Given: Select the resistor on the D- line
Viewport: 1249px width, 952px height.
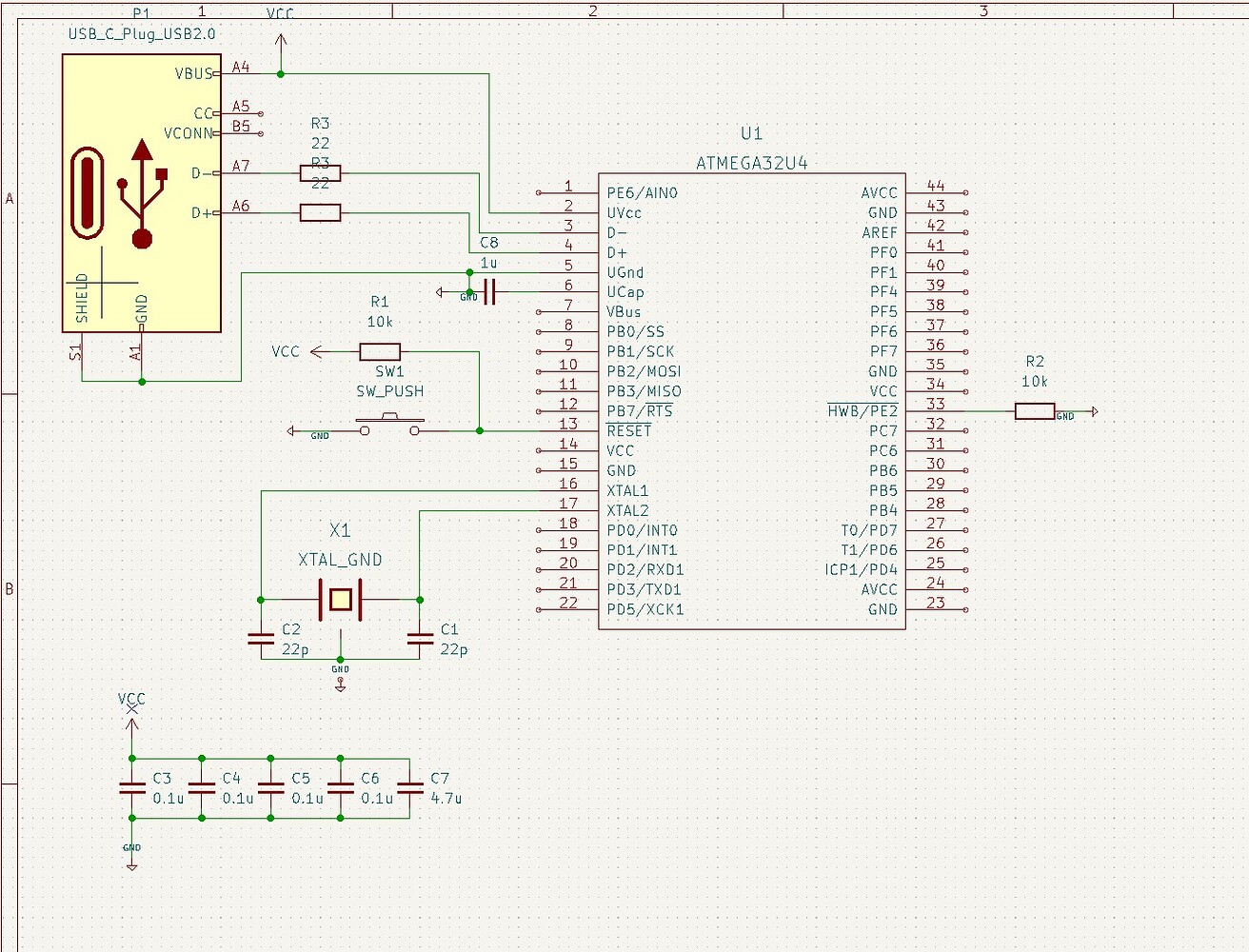Looking at the screenshot, I should [x=320, y=172].
